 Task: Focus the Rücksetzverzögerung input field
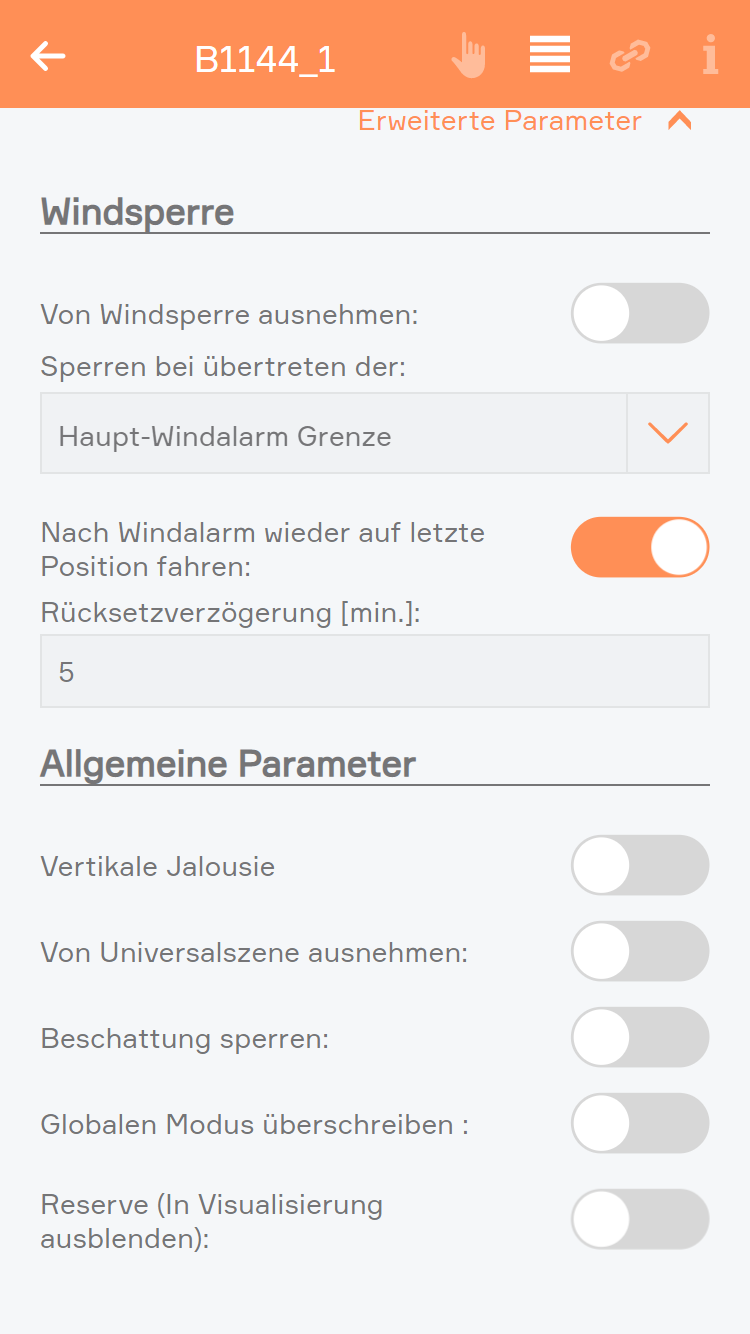[x=375, y=671]
